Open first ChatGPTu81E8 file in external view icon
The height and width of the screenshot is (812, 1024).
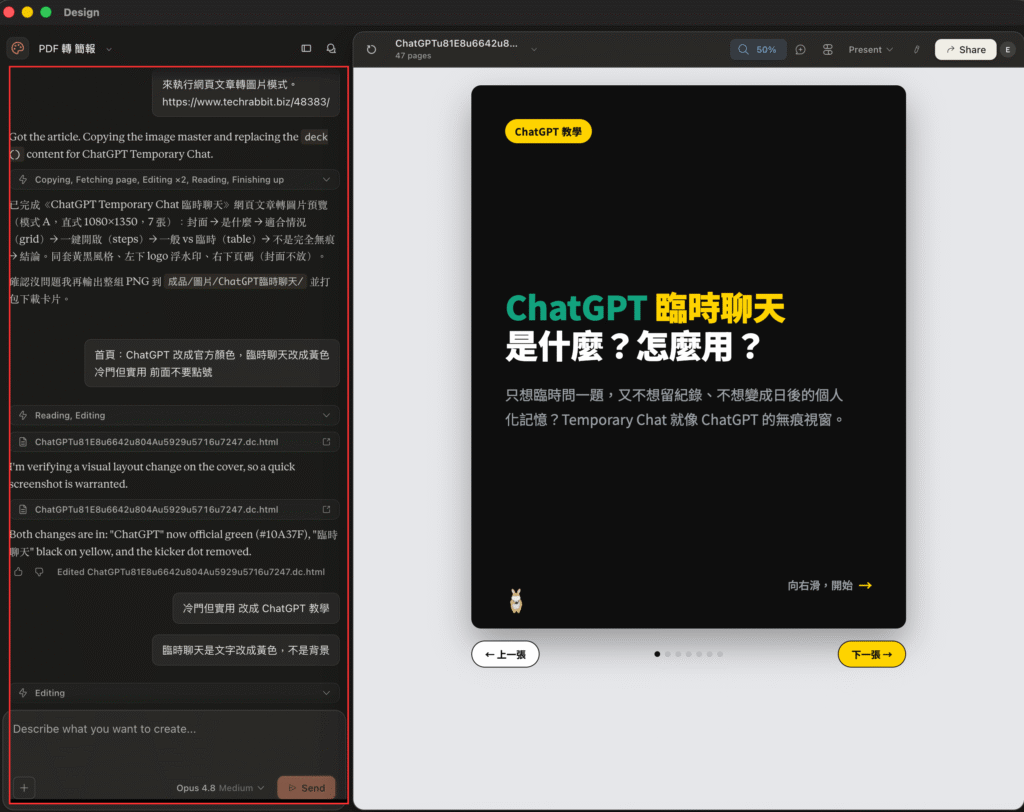(327, 442)
